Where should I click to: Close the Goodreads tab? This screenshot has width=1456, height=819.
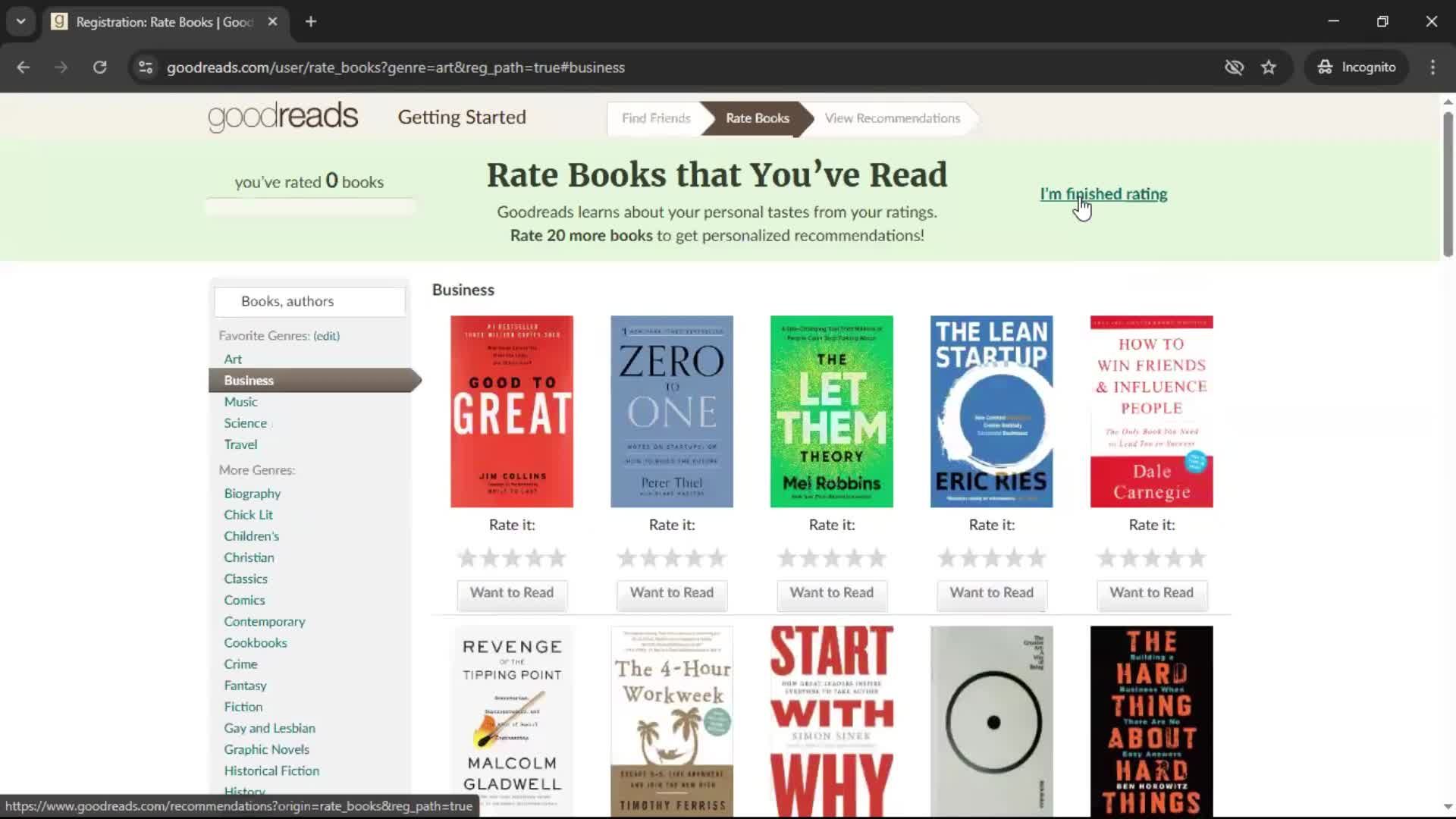[x=273, y=22]
